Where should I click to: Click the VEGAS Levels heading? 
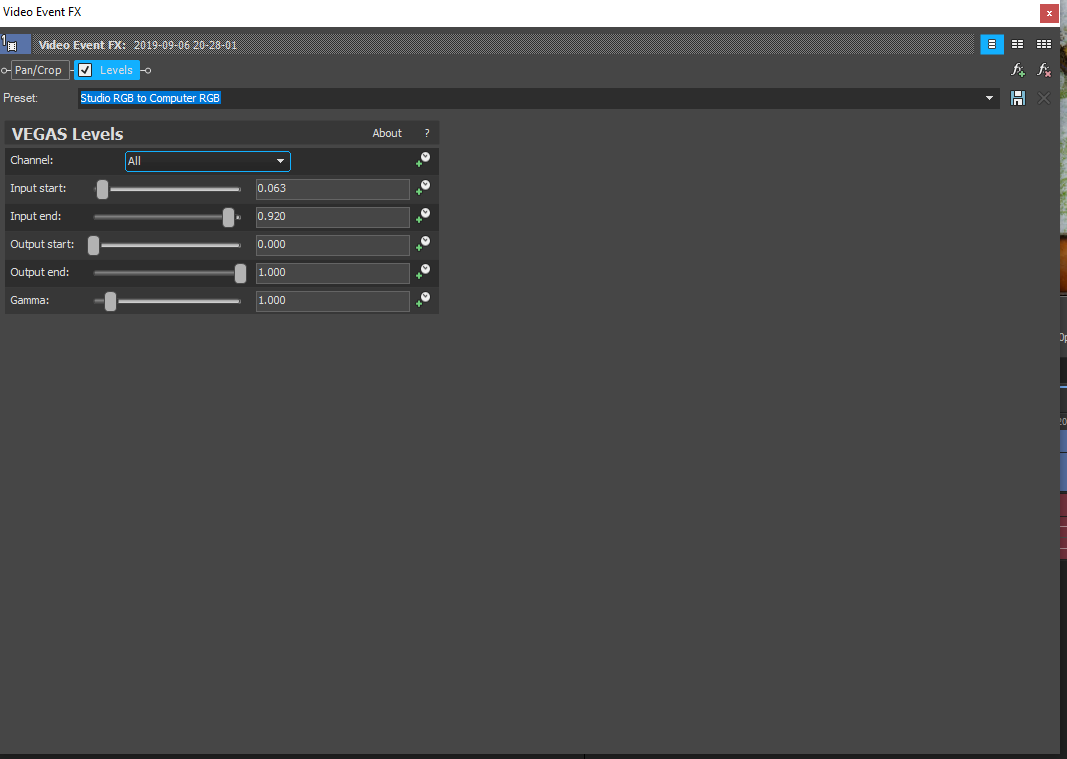pos(67,134)
